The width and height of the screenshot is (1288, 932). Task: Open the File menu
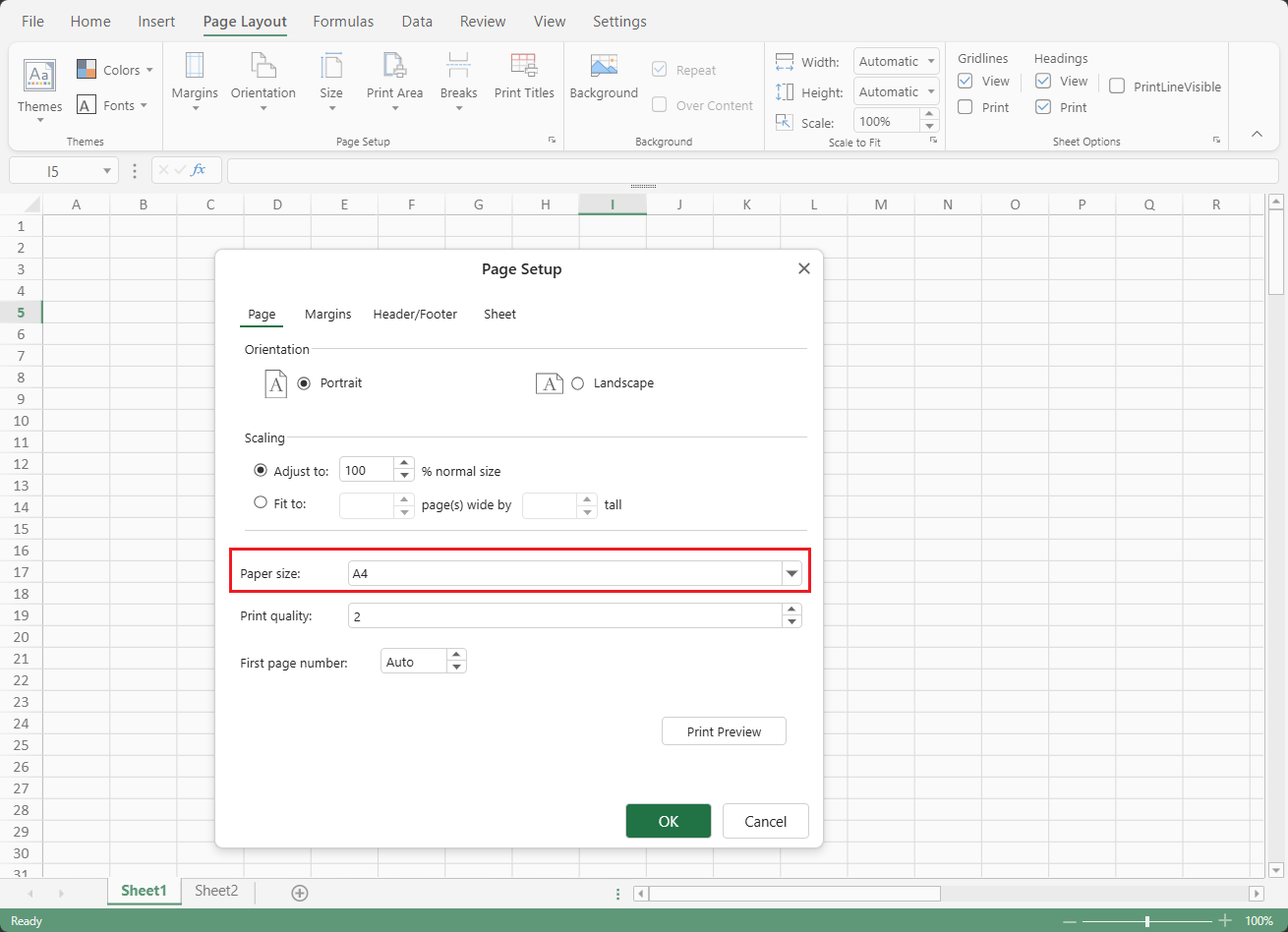(x=32, y=22)
